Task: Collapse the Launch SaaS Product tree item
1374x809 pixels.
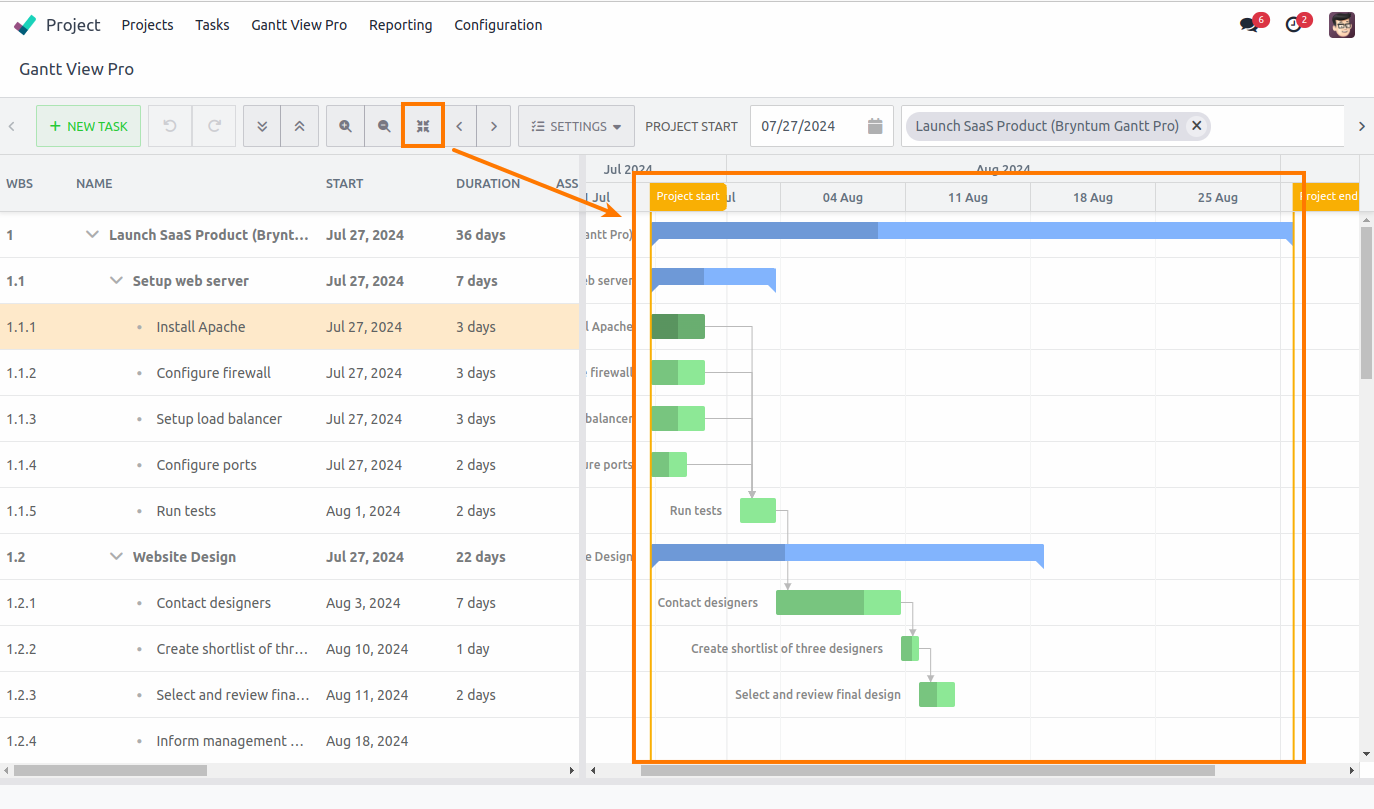Action: (x=92, y=234)
